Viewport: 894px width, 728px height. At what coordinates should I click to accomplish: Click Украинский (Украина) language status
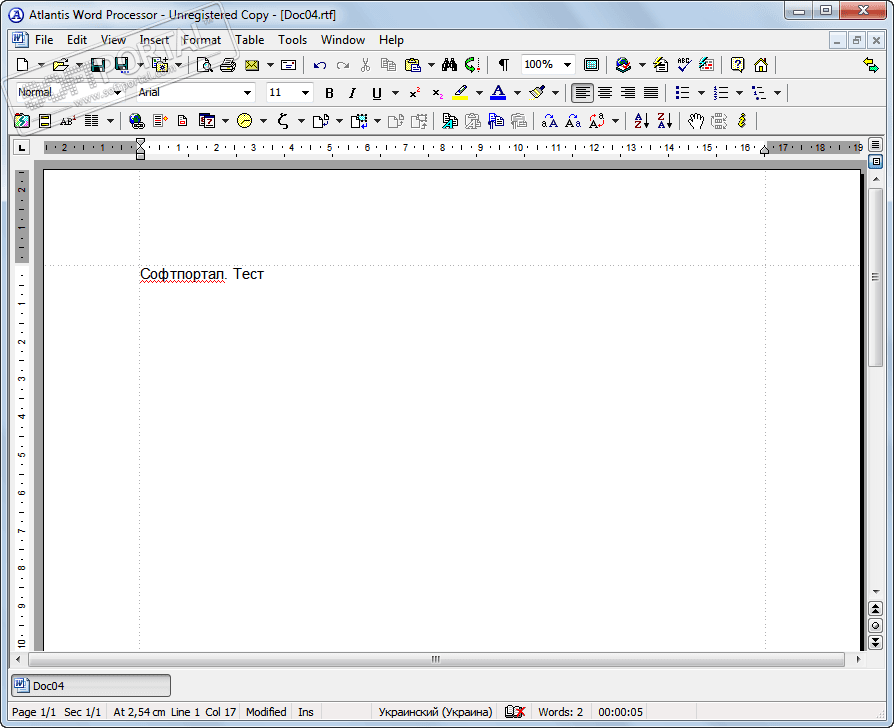coord(435,712)
